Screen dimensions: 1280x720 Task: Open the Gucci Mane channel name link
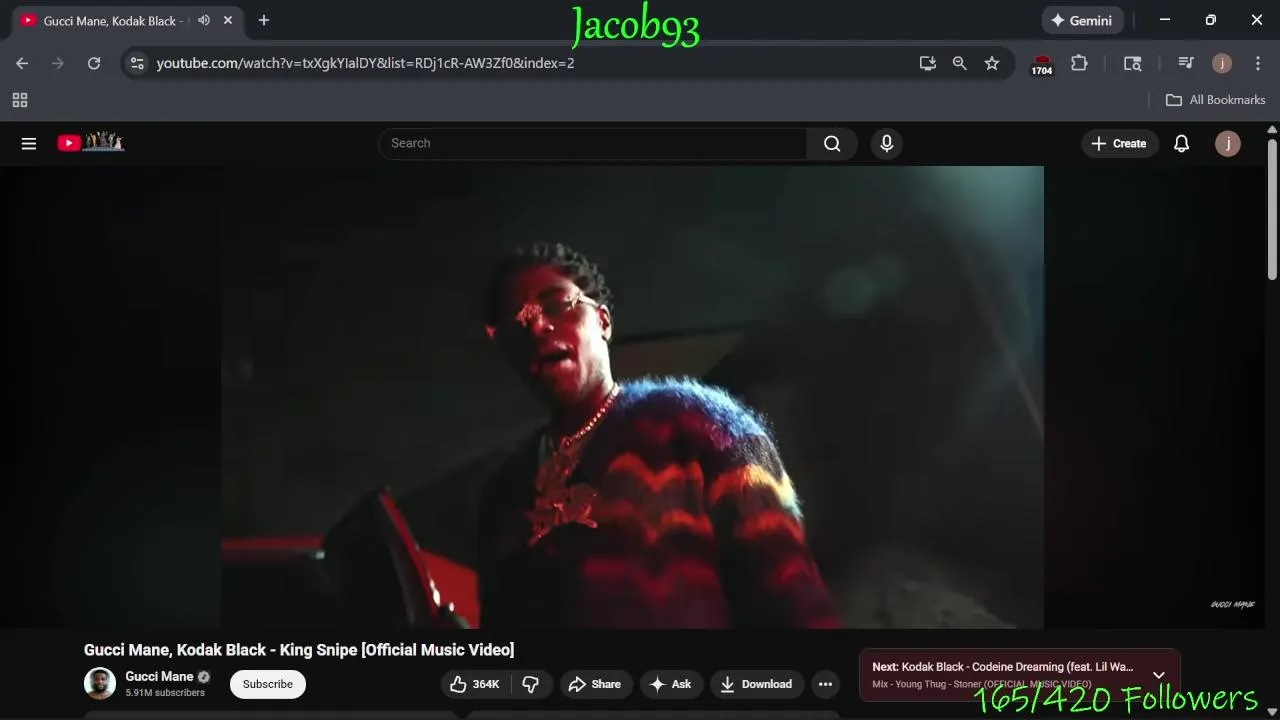[x=159, y=676]
